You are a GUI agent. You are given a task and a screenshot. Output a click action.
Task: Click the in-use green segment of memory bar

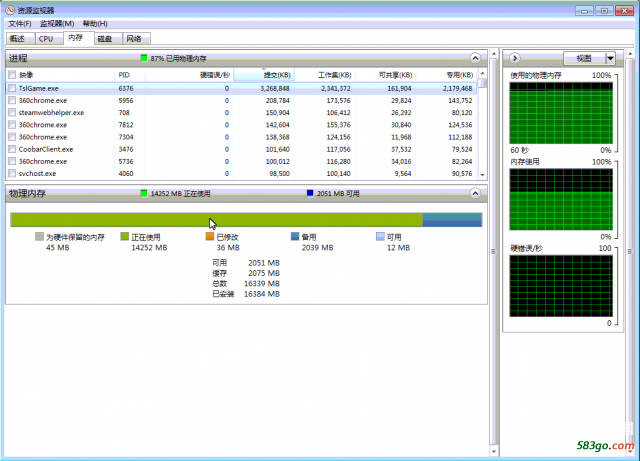(216, 220)
